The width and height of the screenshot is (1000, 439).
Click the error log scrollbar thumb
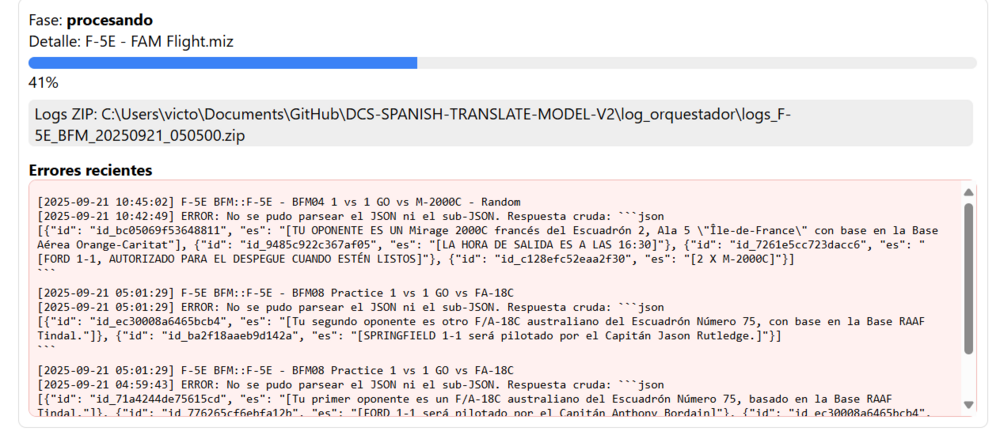pos(968,279)
